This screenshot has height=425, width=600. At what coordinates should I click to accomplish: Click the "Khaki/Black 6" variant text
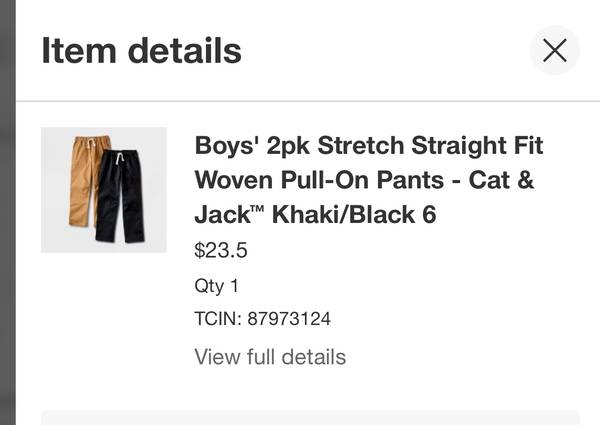point(354,214)
